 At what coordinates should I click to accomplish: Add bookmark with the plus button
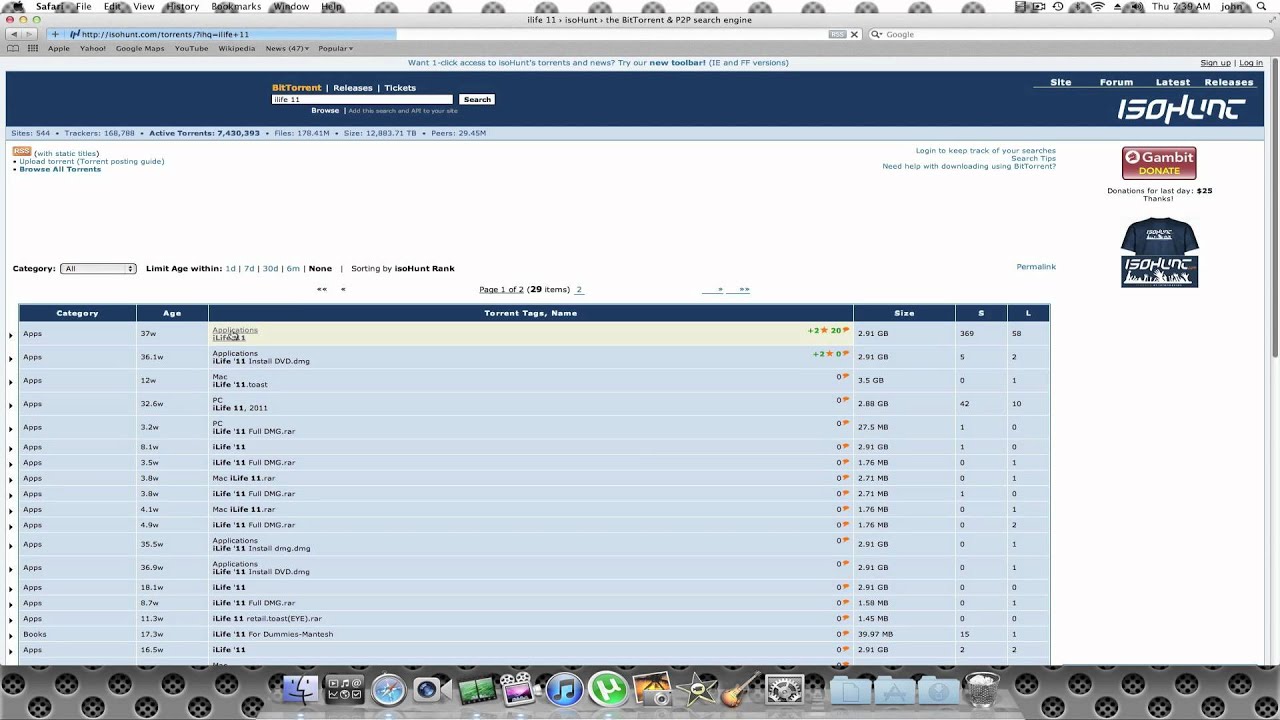tap(55, 34)
